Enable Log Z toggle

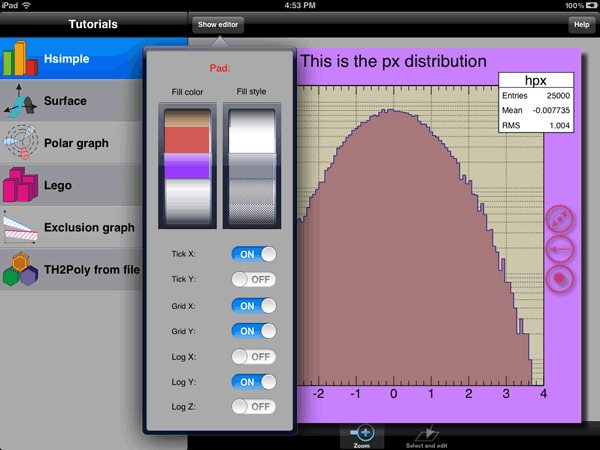(x=254, y=406)
